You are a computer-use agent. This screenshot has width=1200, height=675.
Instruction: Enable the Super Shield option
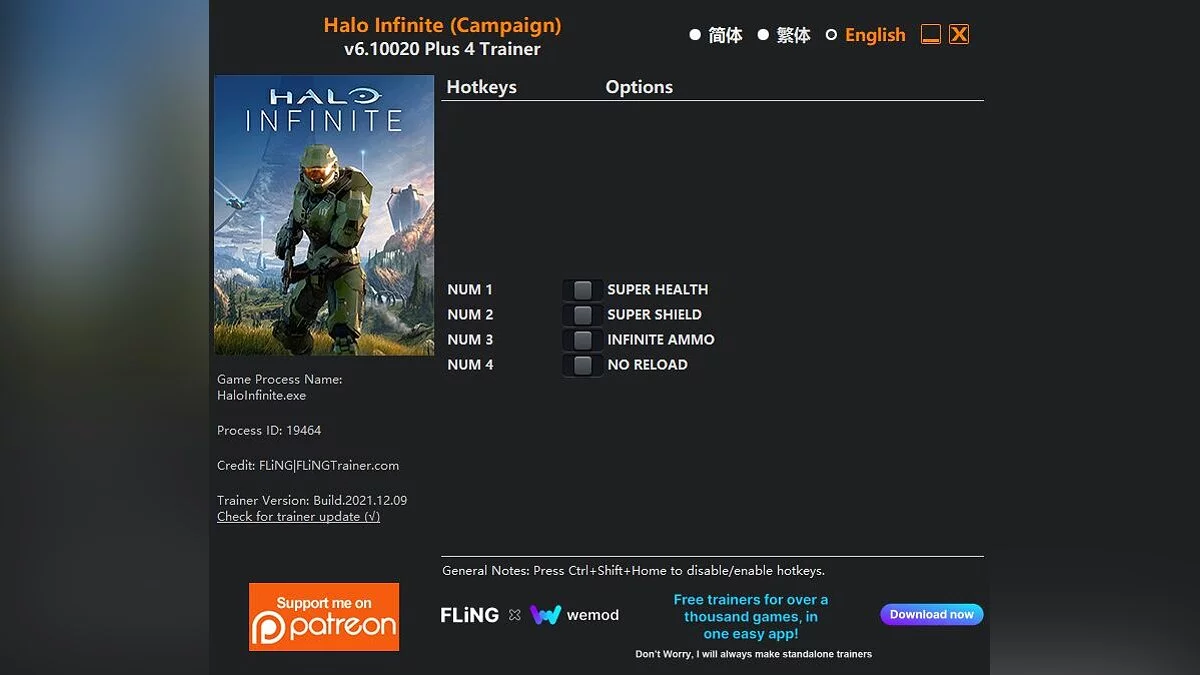(582, 315)
